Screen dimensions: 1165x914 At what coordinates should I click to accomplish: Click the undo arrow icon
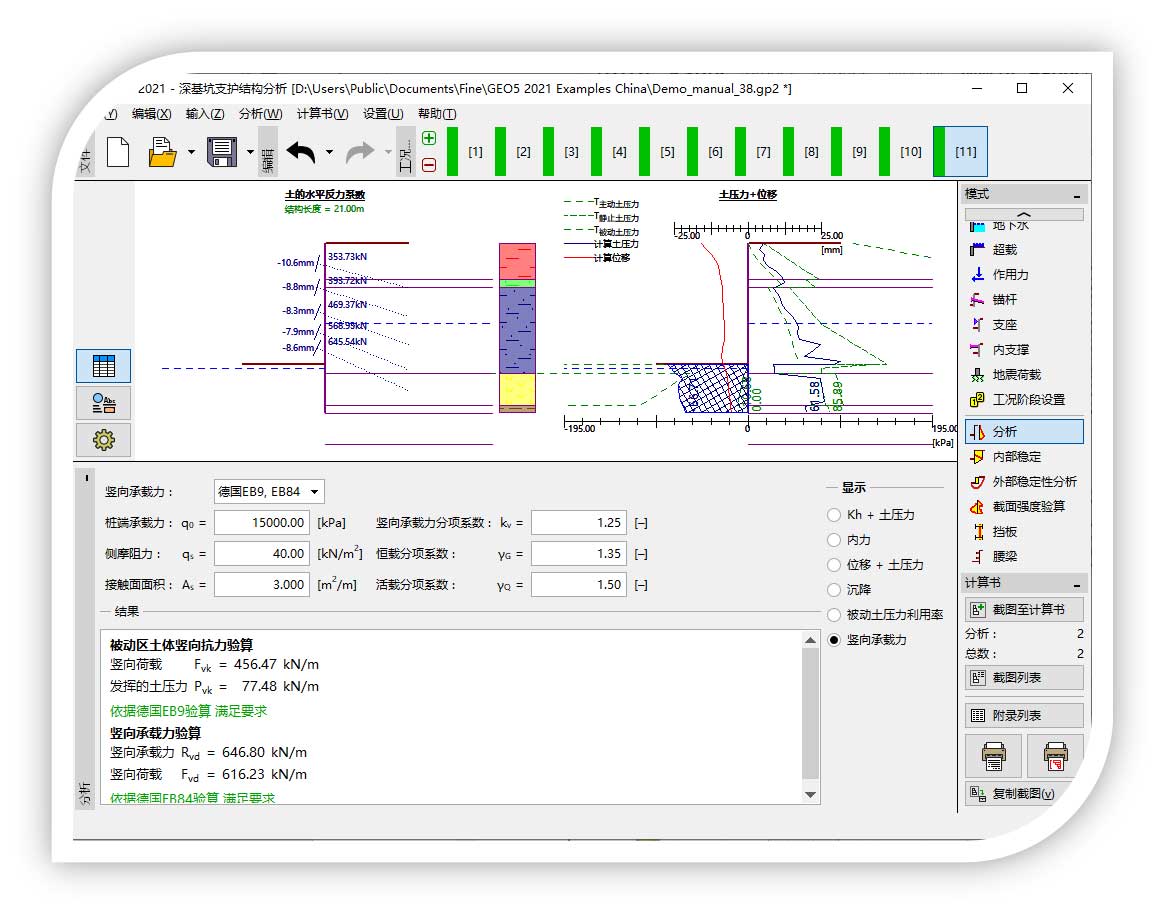[301, 152]
